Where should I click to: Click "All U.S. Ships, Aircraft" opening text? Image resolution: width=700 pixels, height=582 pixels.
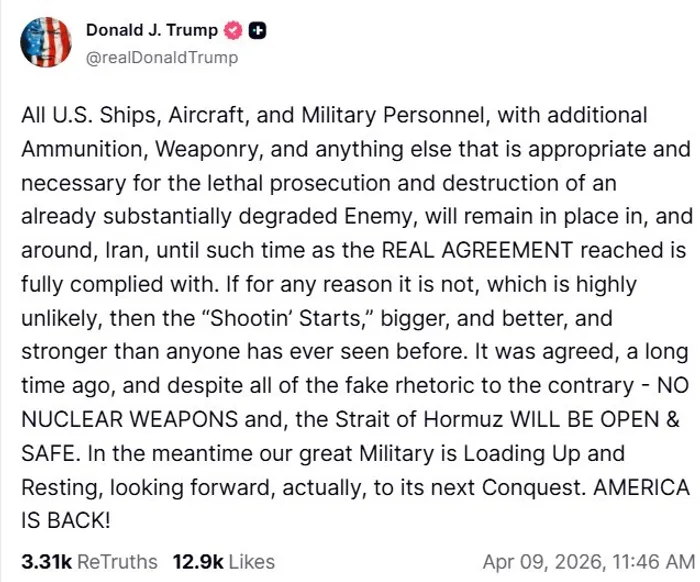pyautogui.click(x=127, y=116)
